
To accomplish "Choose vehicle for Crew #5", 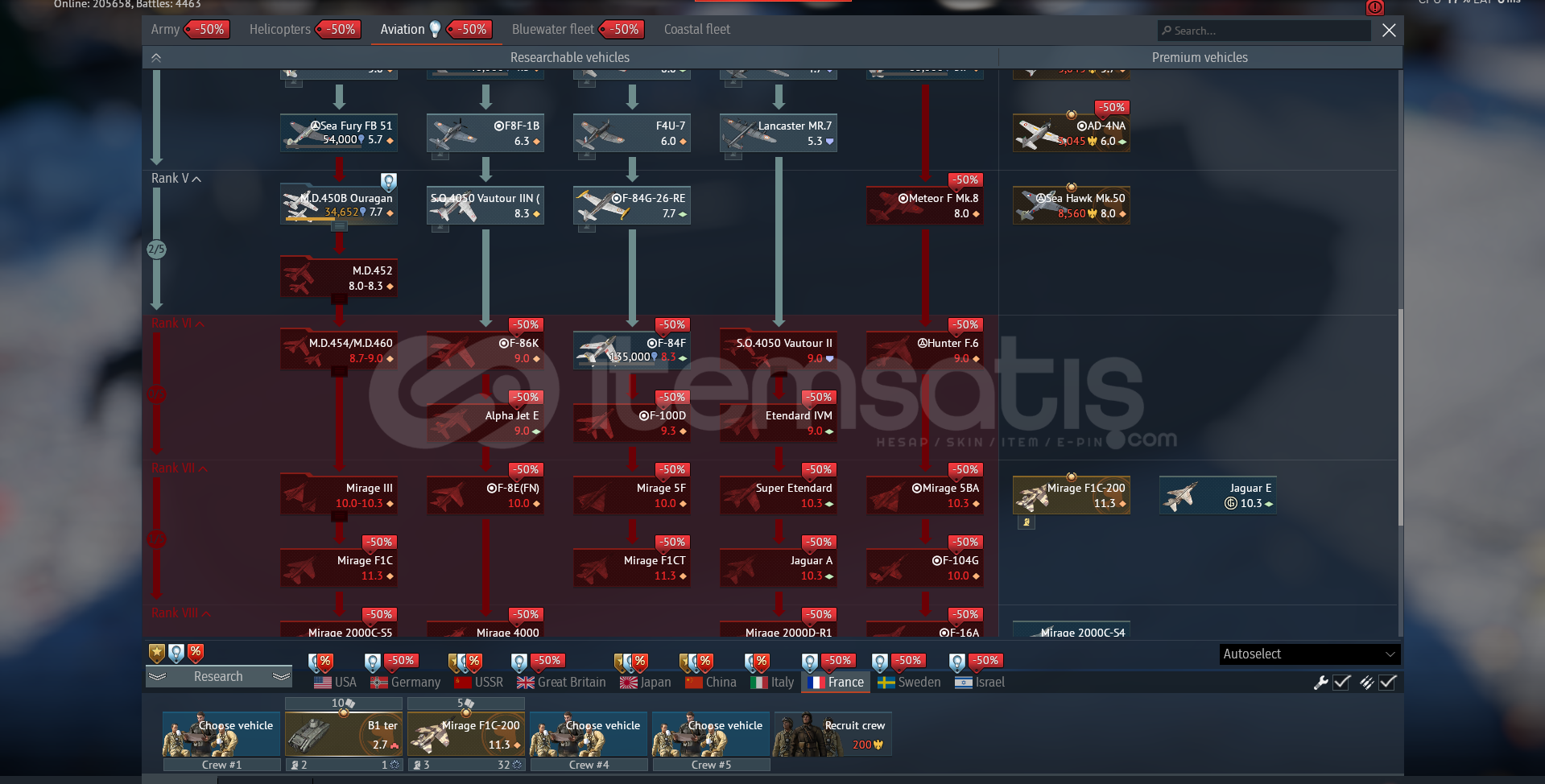I will pos(711,734).
